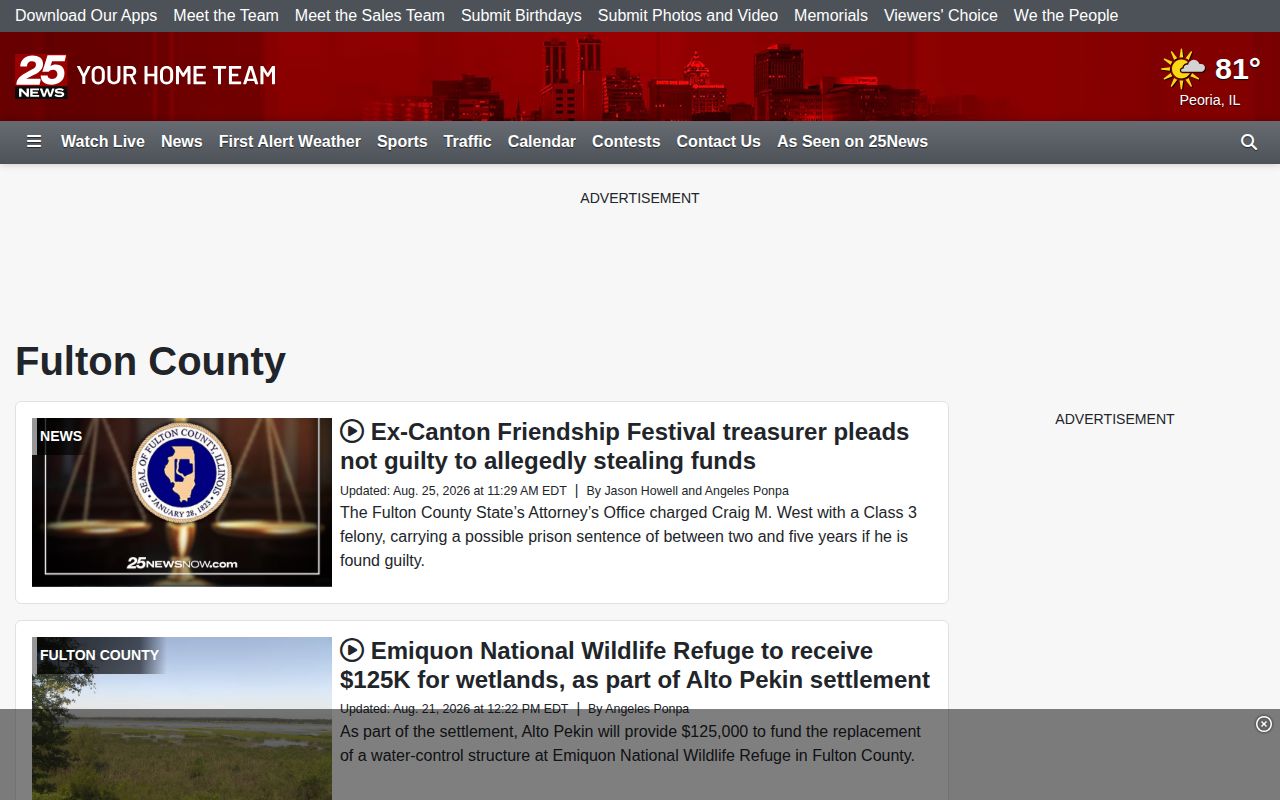Screen dimensions: 1280x800
Task: Close the bottom ad overlay
Action: click(1264, 724)
